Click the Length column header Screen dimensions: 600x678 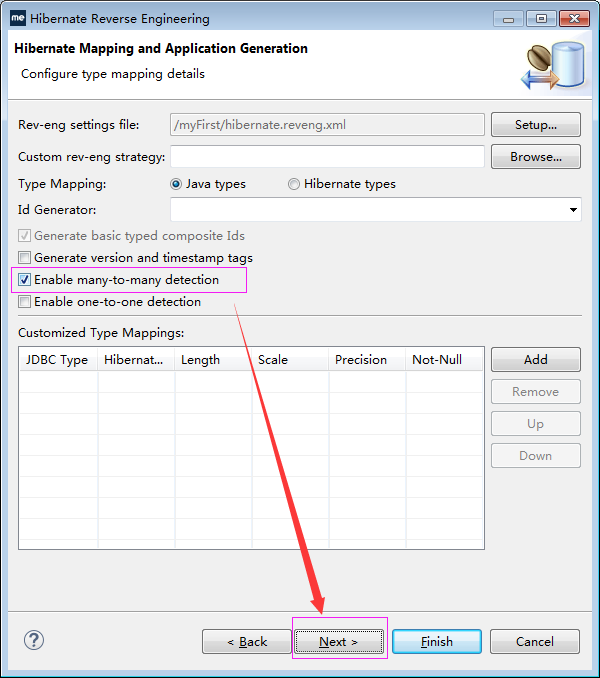(x=213, y=359)
